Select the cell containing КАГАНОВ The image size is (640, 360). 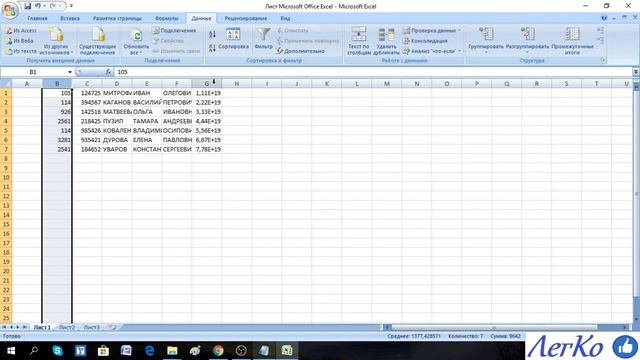click(117, 102)
